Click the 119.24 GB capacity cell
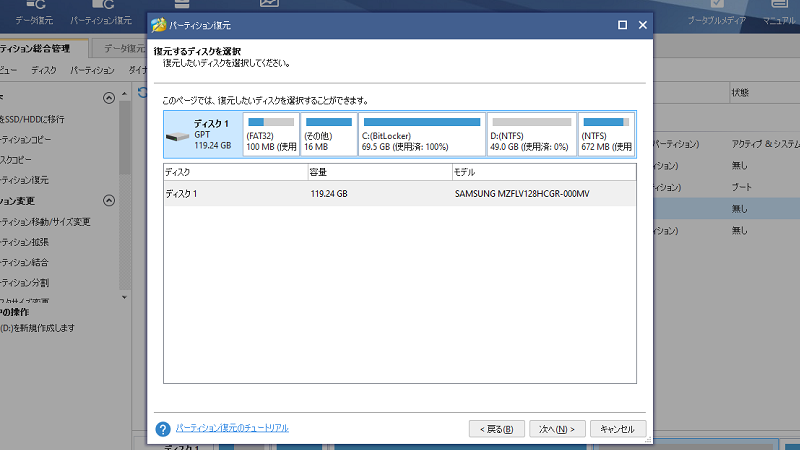Image resolution: width=800 pixels, height=450 pixels. (x=329, y=194)
